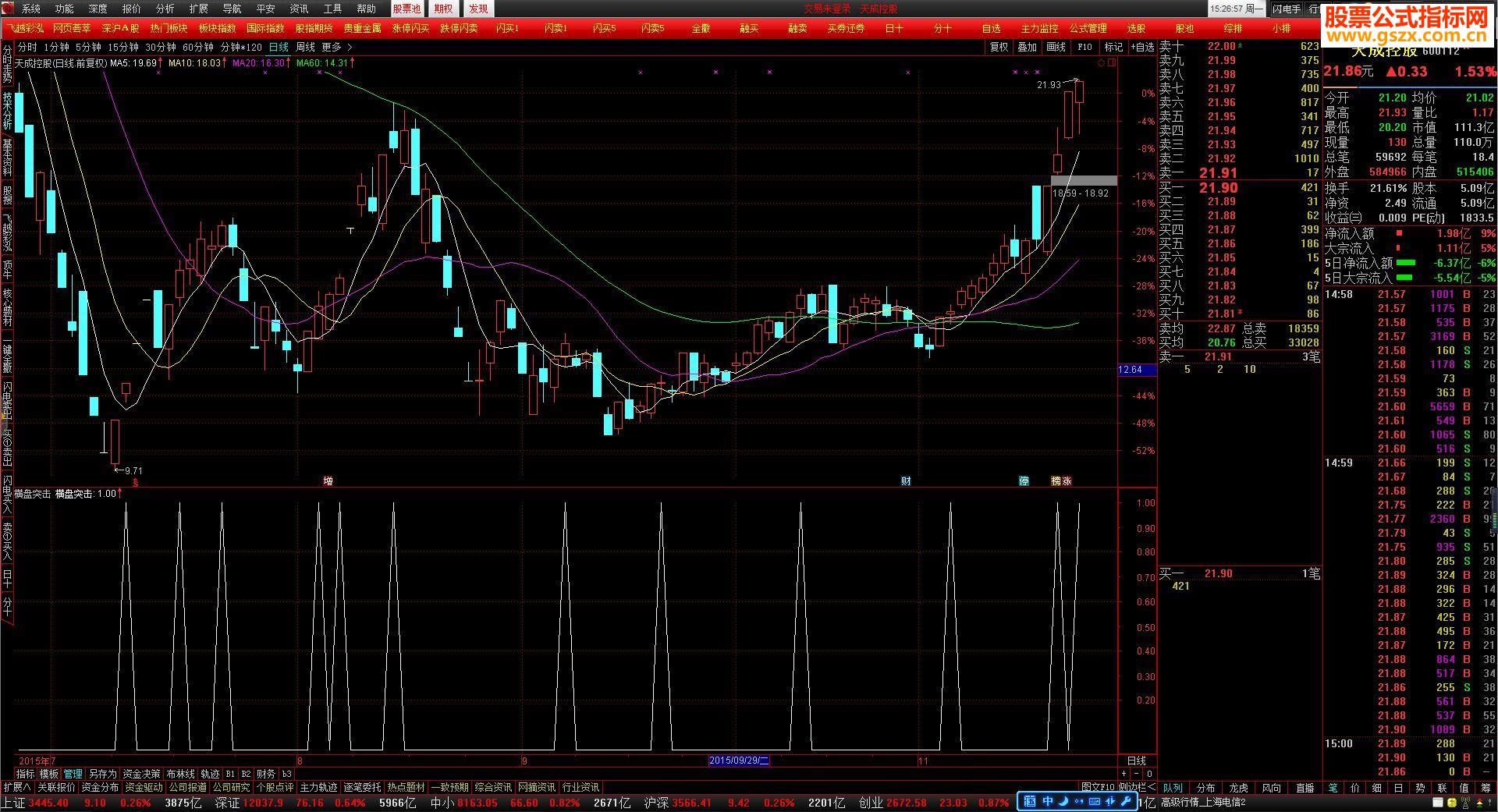
Task: Open the 系统 menu
Action: click(31, 9)
